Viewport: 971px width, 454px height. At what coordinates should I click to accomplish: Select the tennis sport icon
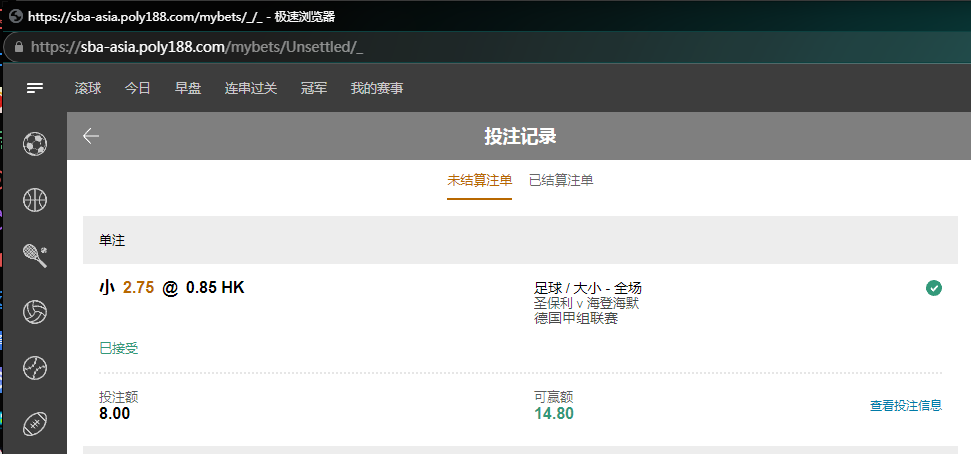tap(35, 256)
